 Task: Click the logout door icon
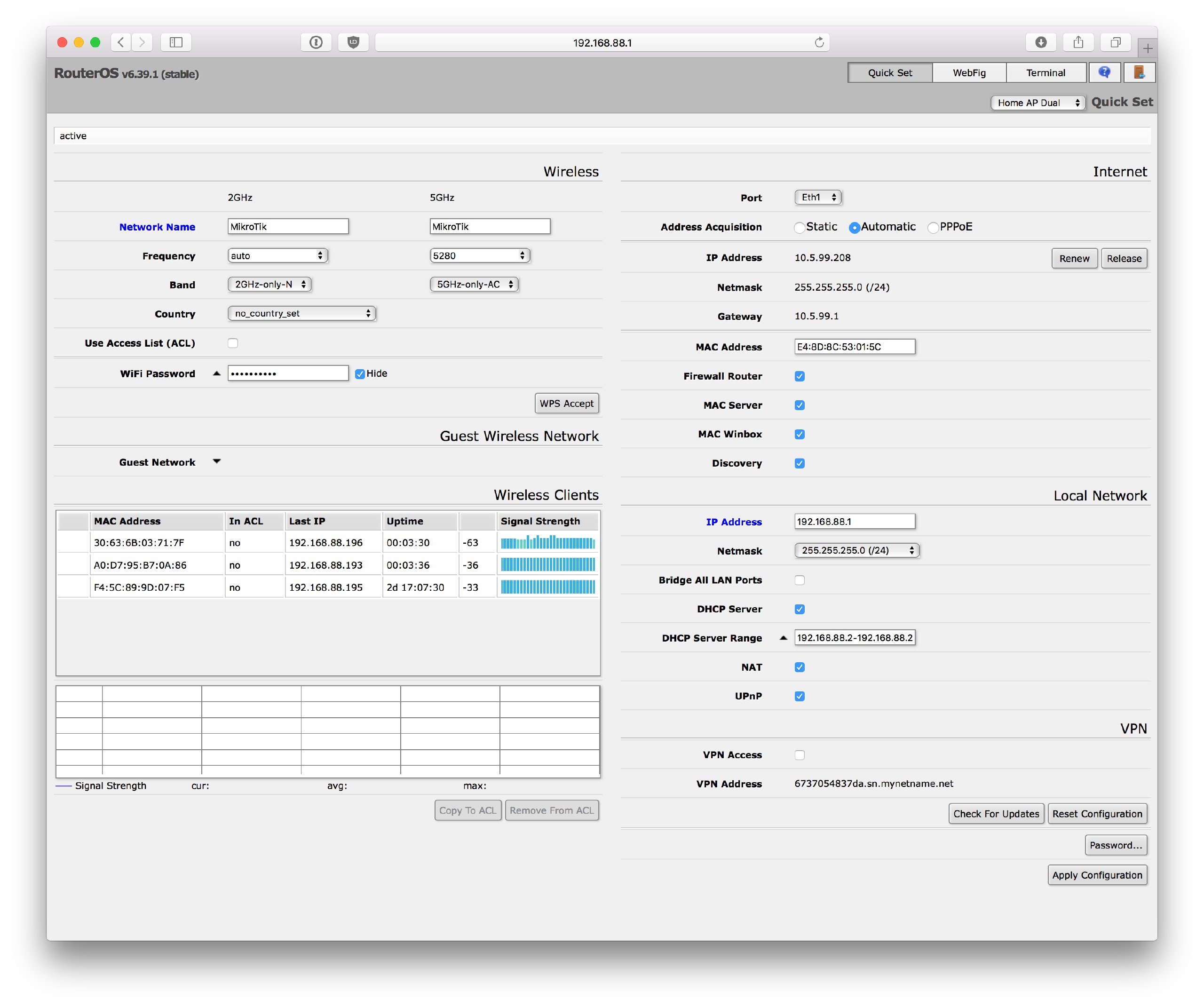1139,72
